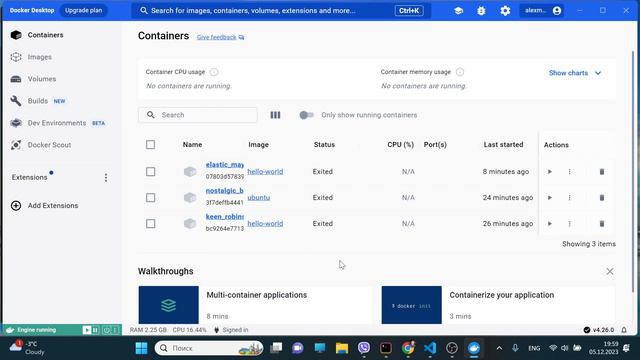Click info icon next to Container CPU usage
Image resolution: width=640 pixels, height=360 pixels.
tap(214, 72)
